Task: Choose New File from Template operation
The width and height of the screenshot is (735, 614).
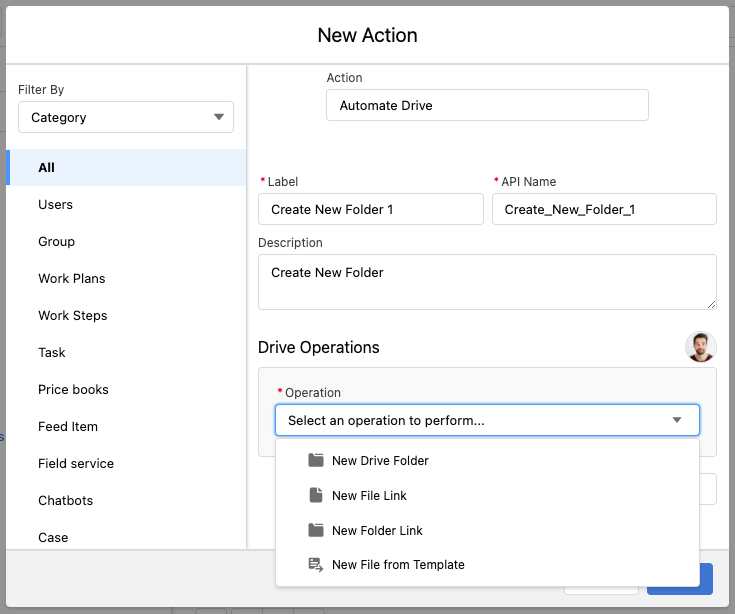Action: coord(398,565)
